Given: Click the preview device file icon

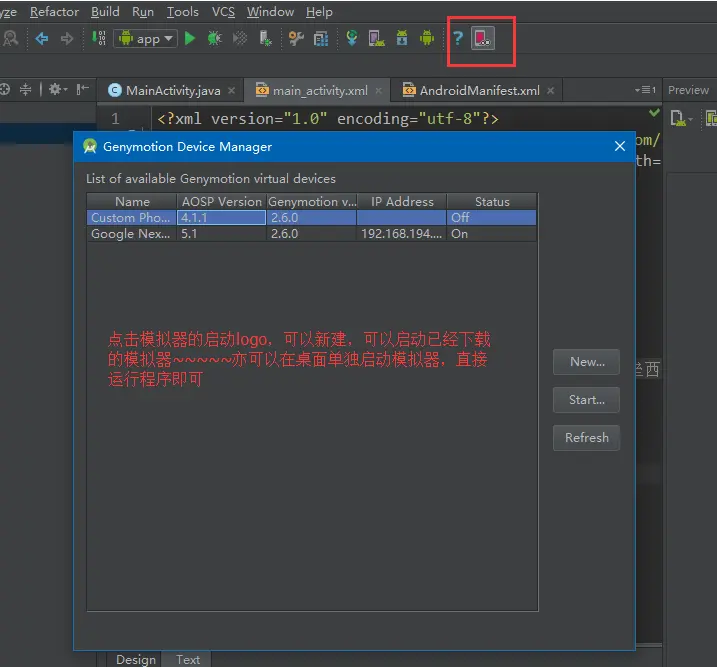Looking at the screenshot, I should tap(680, 118).
